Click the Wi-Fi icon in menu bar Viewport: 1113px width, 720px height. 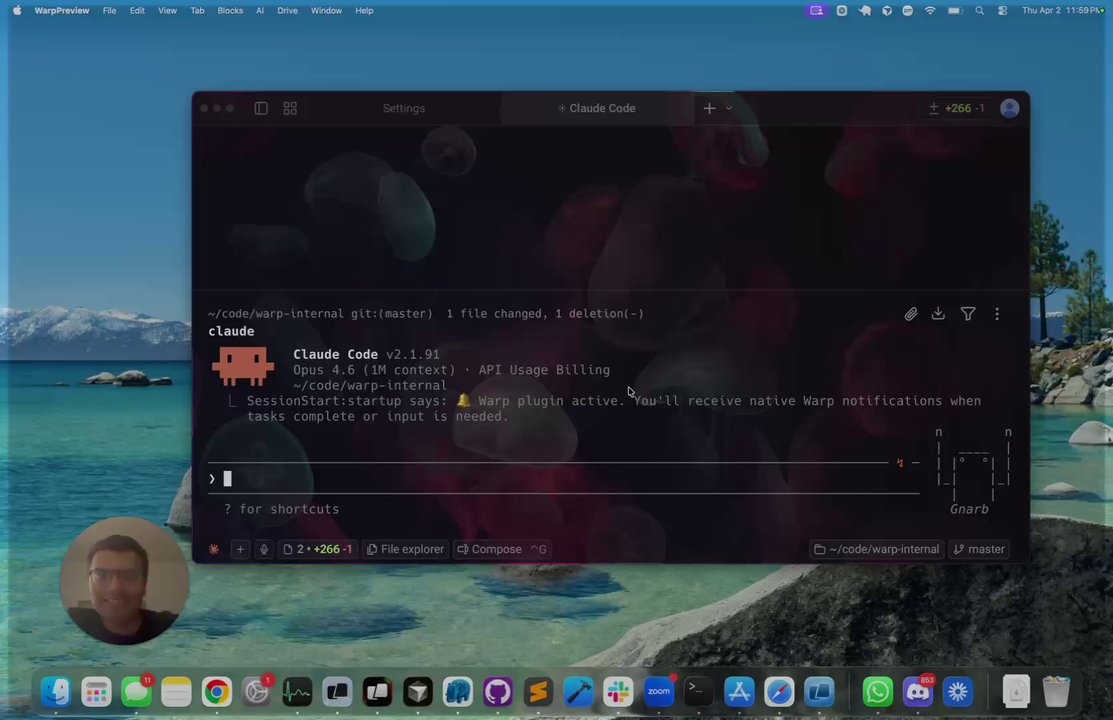930,11
